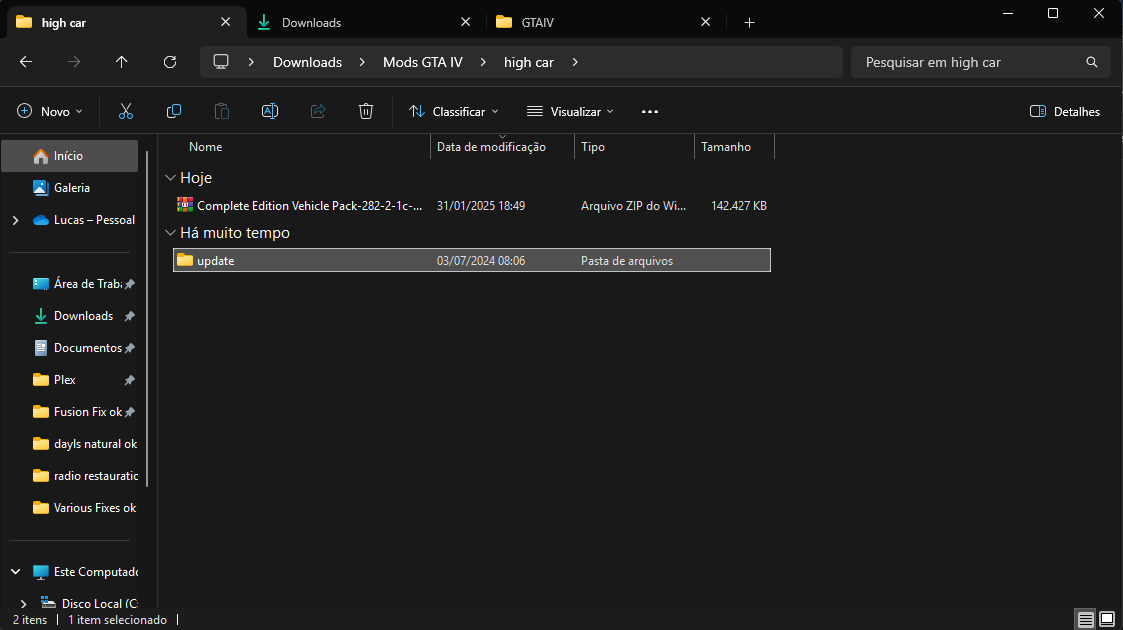
Task: Open Início in navigation pane
Action: tap(69, 156)
